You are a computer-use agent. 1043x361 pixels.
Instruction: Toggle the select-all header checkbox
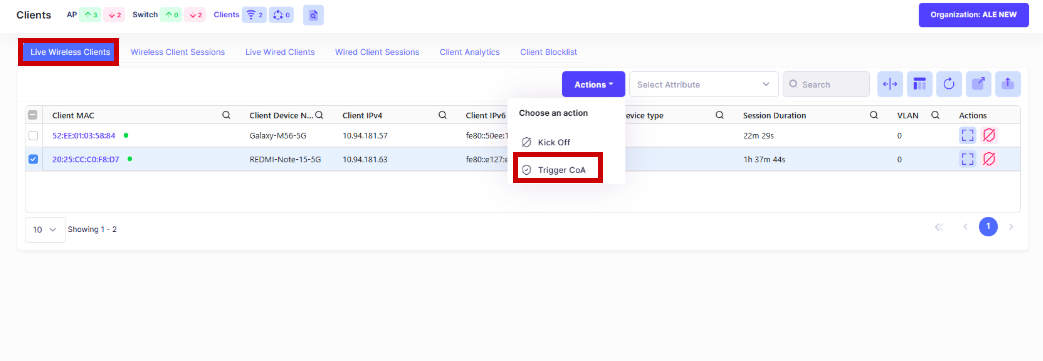click(33, 115)
